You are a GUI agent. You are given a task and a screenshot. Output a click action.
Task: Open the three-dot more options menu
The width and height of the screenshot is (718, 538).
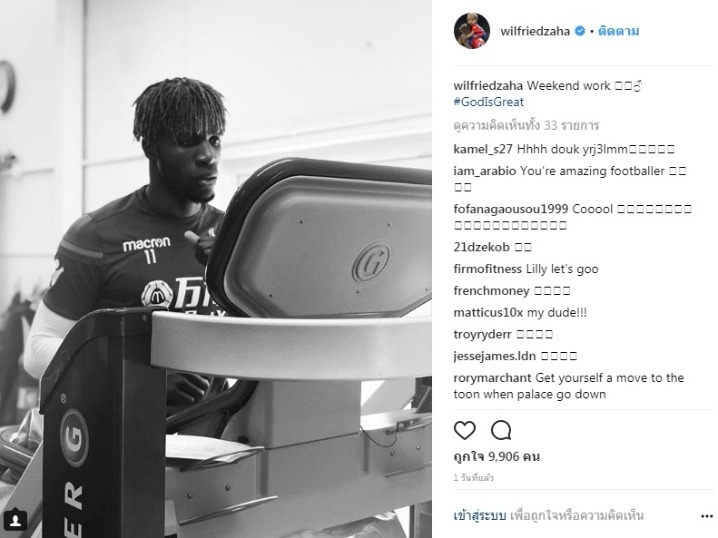[707, 516]
